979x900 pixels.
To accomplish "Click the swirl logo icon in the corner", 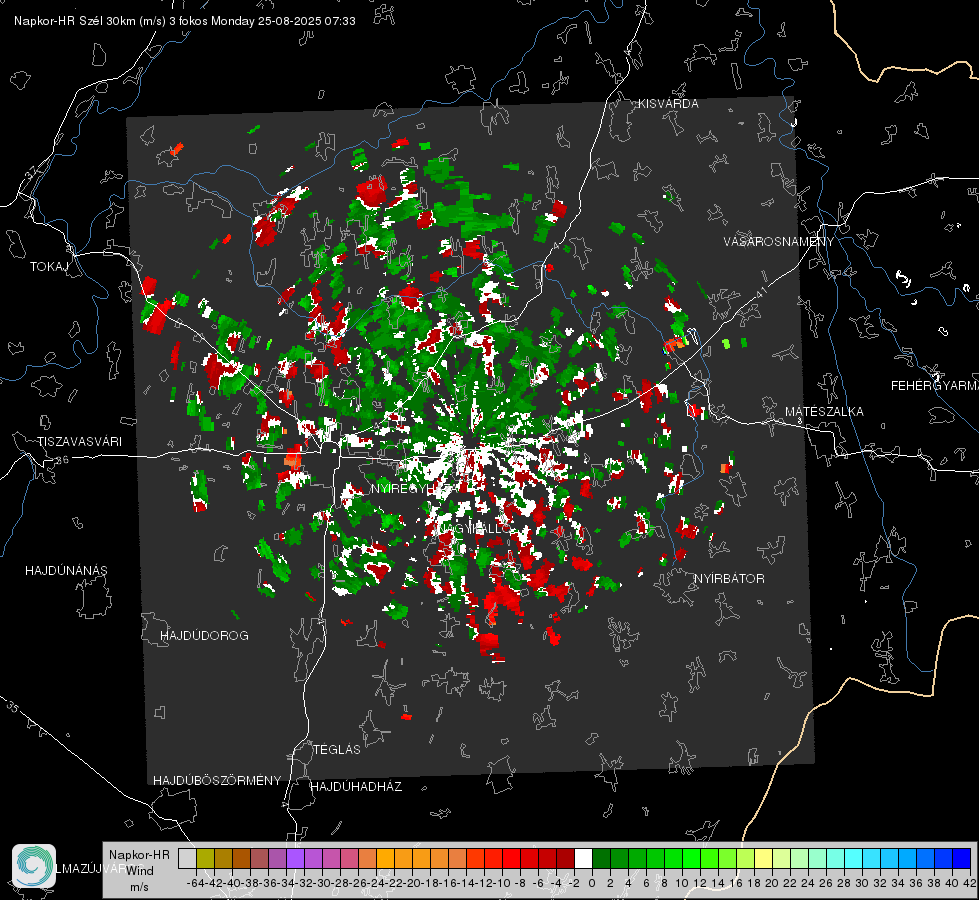I will click(x=34, y=866).
